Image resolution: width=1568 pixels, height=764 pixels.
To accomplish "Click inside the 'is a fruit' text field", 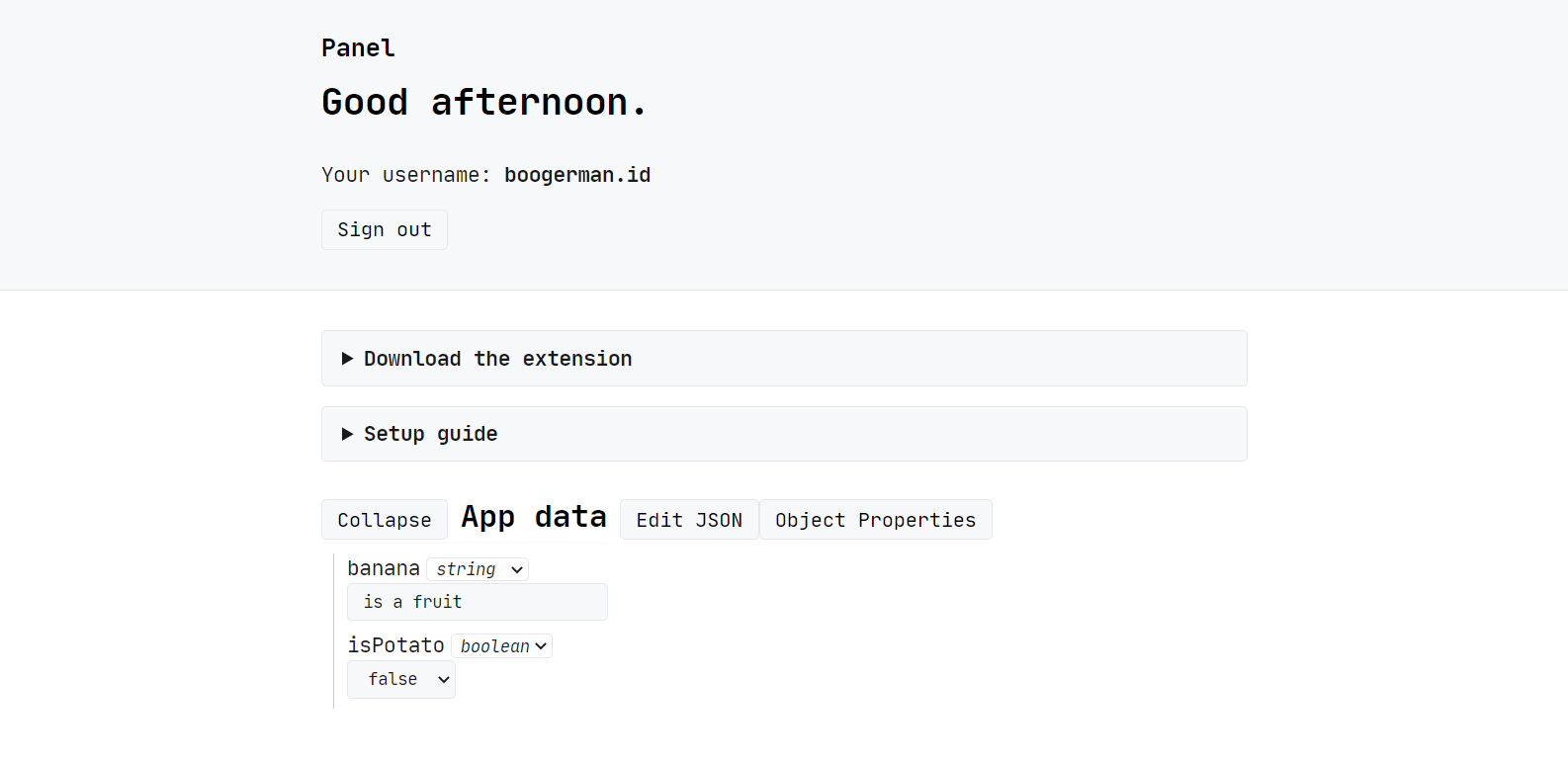I will pos(477,601).
